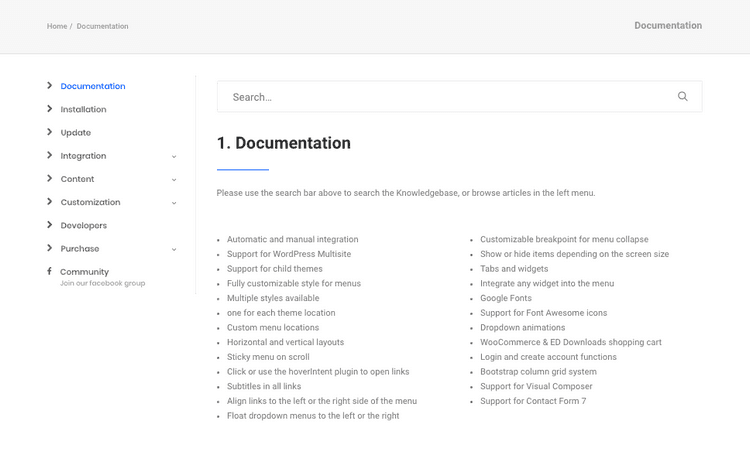The height and width of the screenshot is (452, 750).
Task: Click 'Tabs and widgets' list item
Action: tap(514, 269)
